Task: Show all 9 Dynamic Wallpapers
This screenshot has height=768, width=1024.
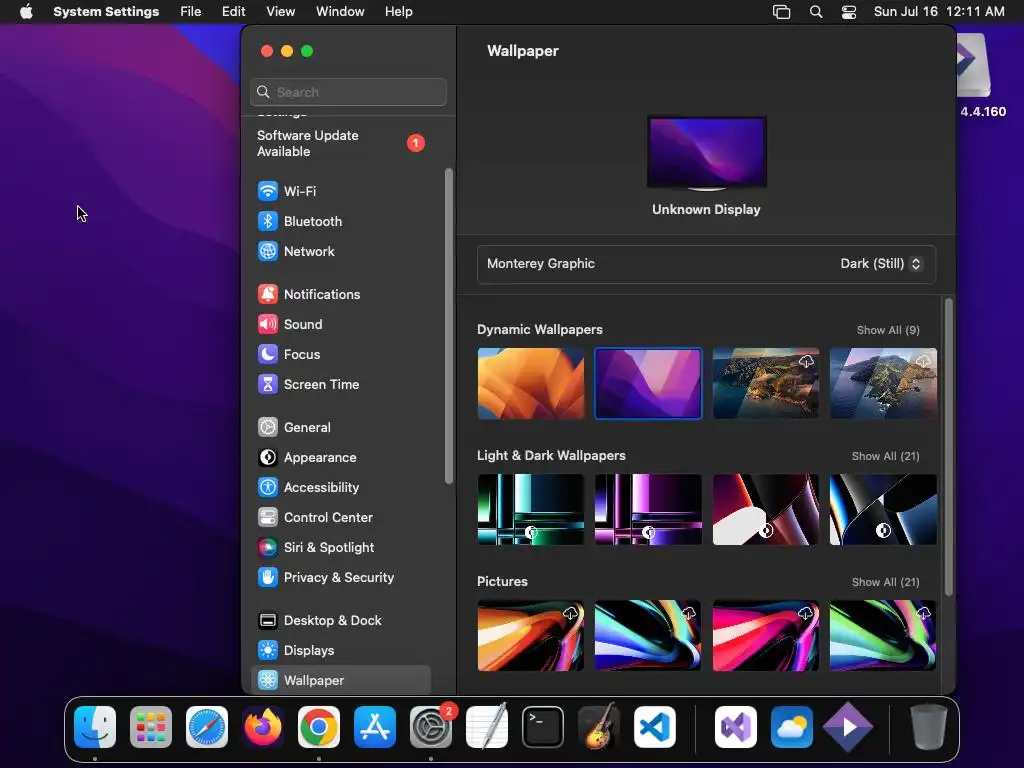Action: (x=888, y=330)
